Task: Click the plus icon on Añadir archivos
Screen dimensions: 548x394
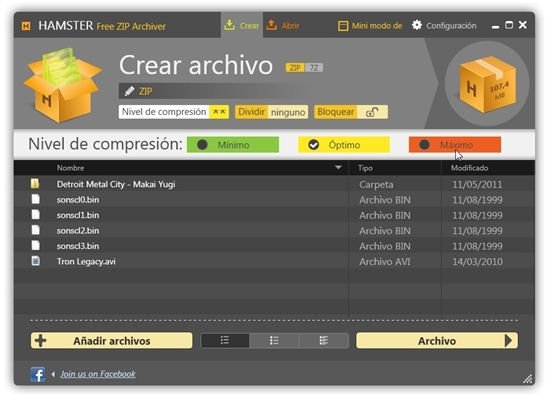Action: (x=41, y=341)
